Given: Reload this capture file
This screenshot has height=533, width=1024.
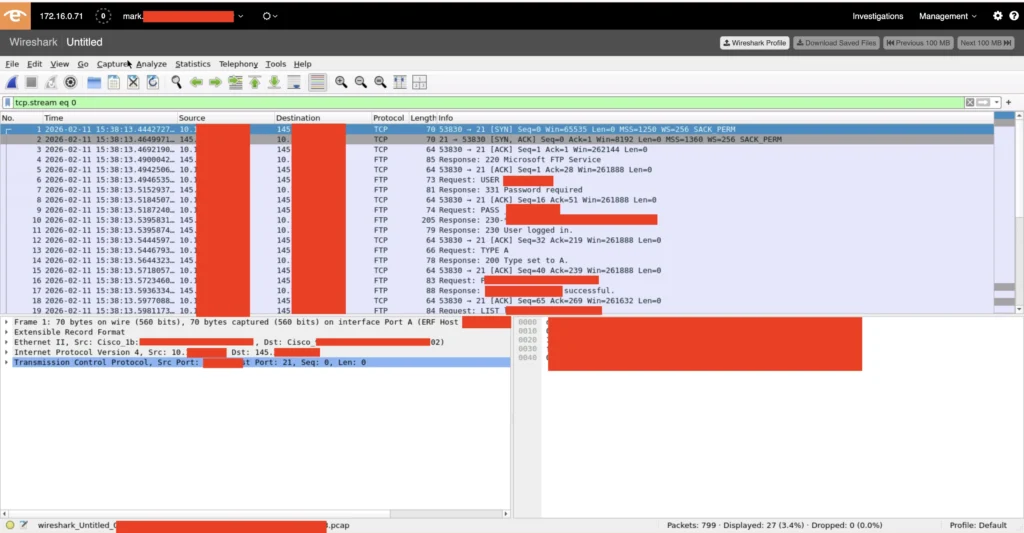Looking at the screenshot, I should [x=153, y=82].
